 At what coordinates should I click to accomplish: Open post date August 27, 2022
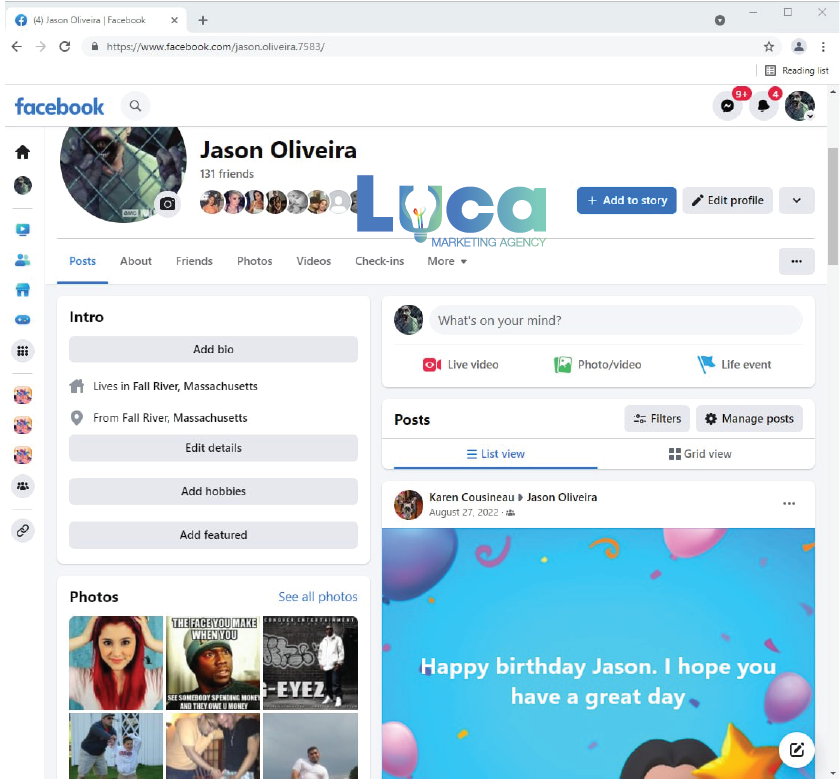(x=464, y=513)
